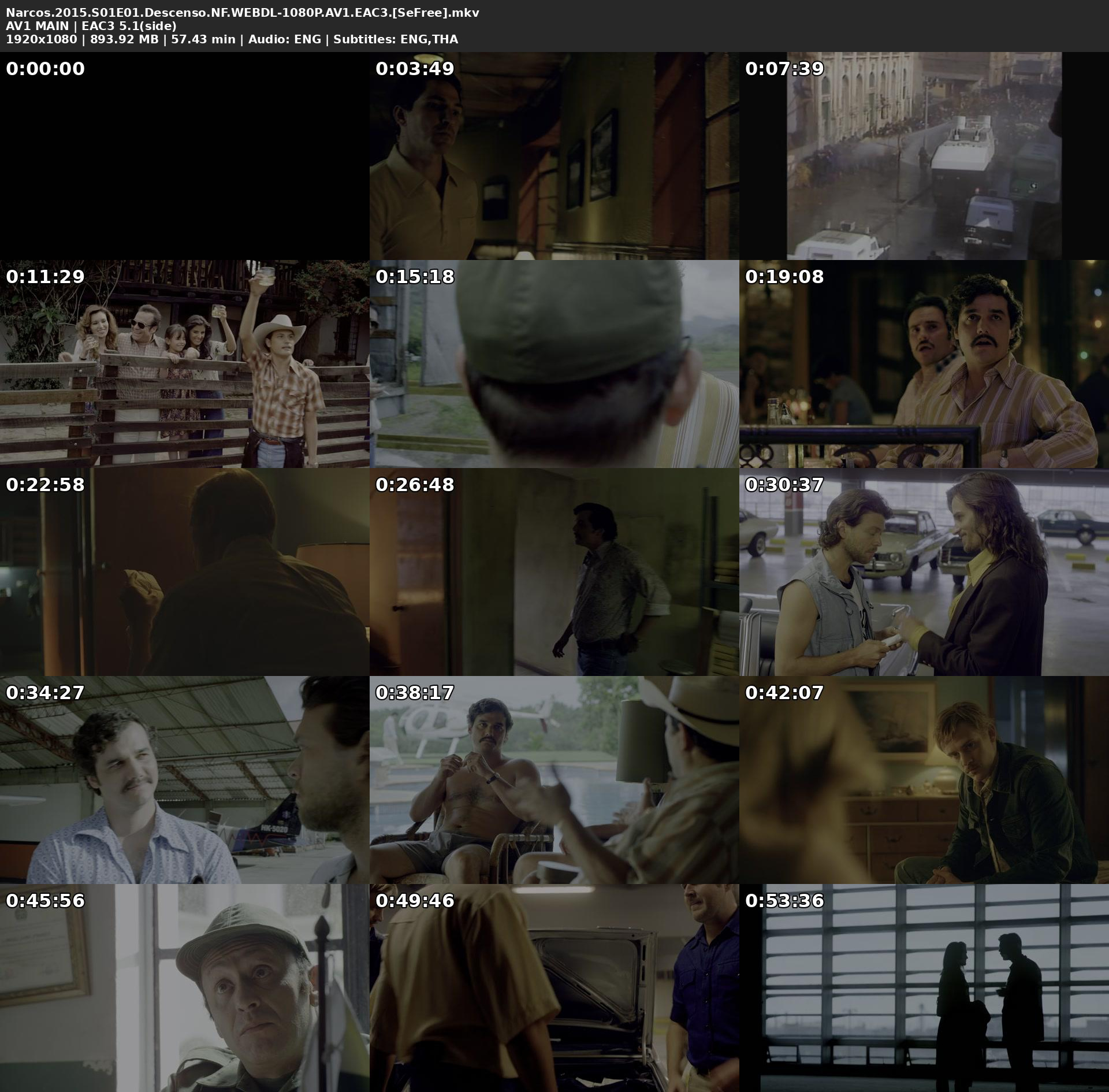This screenshot has width=1109, height=1092.
Task: Click the 0:45:56 timestamp label
Action: [45, 901]
